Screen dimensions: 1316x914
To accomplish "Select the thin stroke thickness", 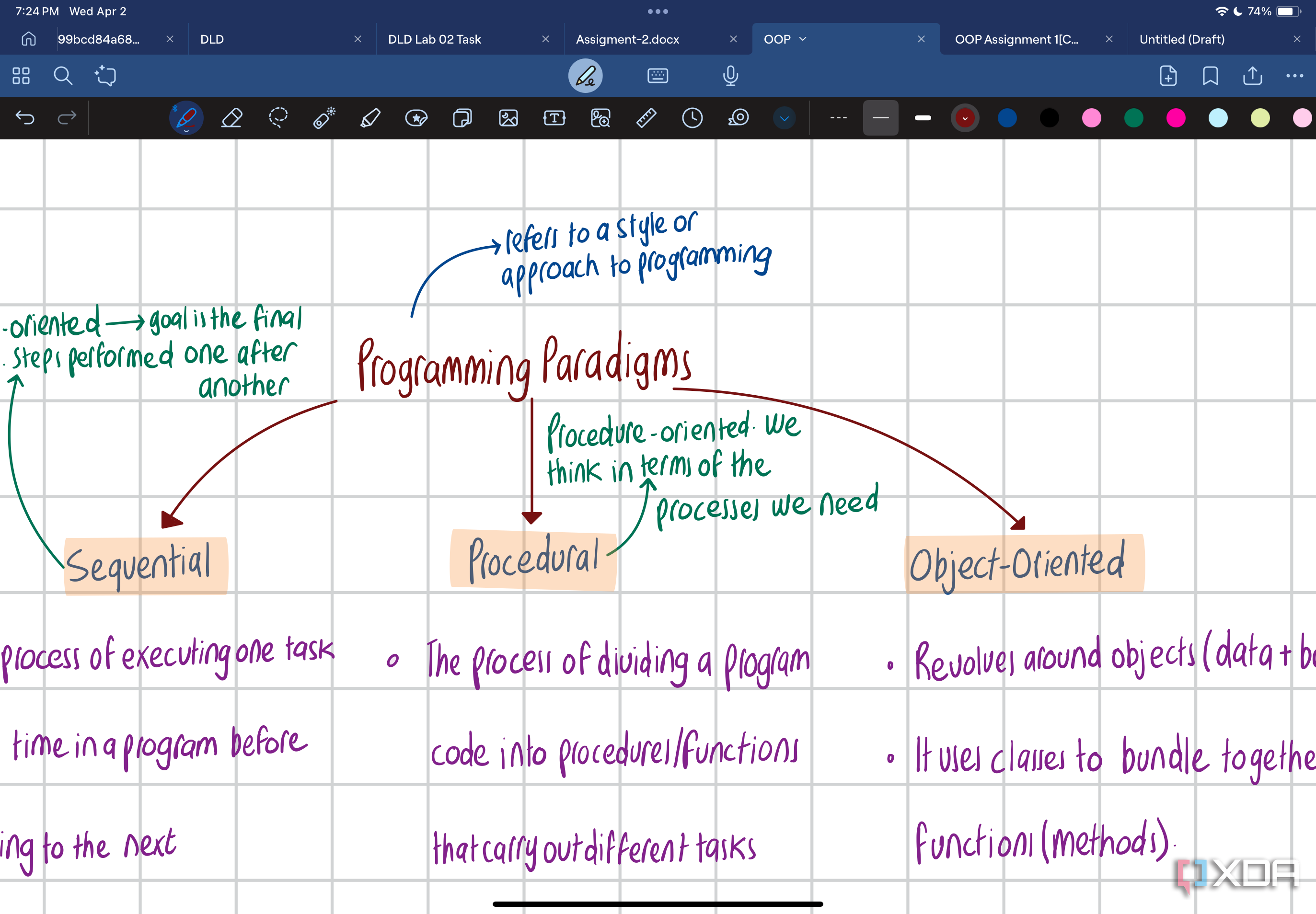I will tap(839, 118).
